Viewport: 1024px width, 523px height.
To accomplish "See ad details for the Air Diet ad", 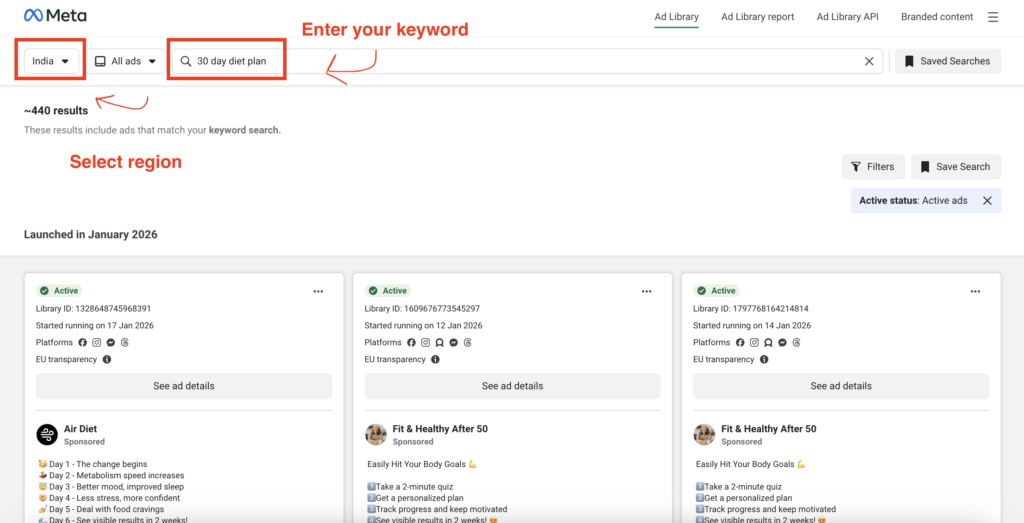I will (x=184, y=386).
